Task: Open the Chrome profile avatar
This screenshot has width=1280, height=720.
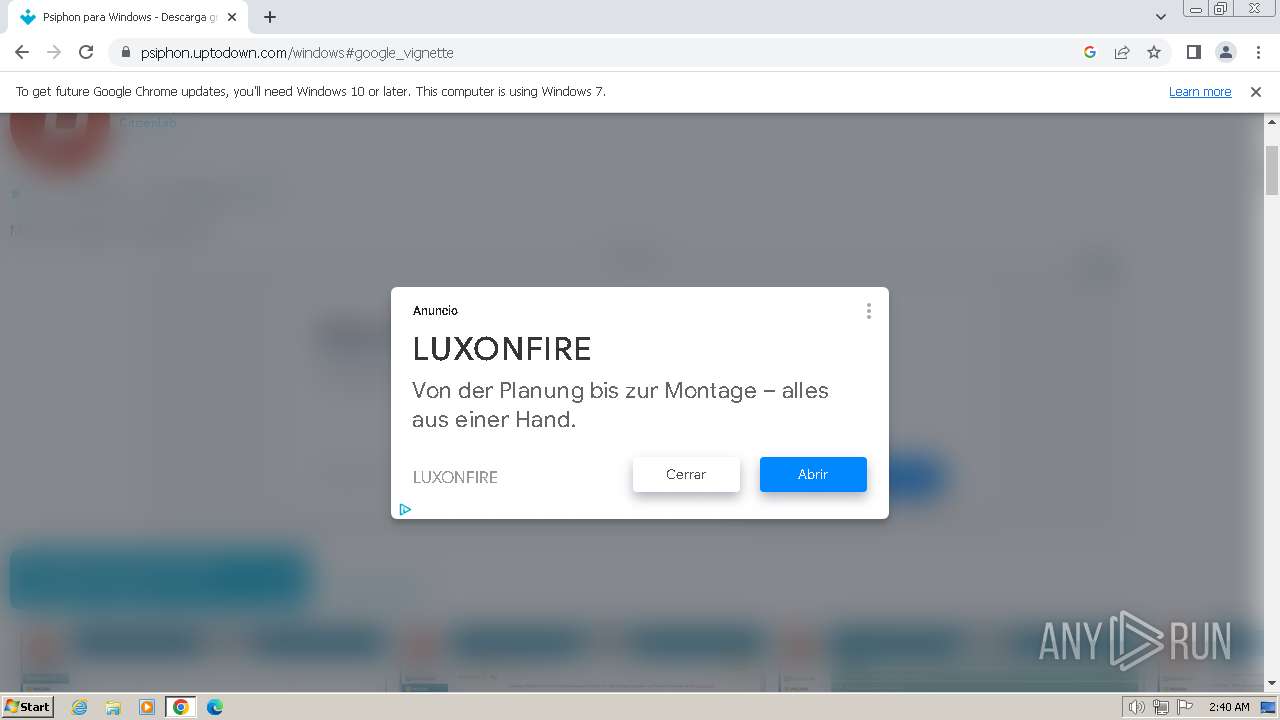Action: coord(1226,52)
